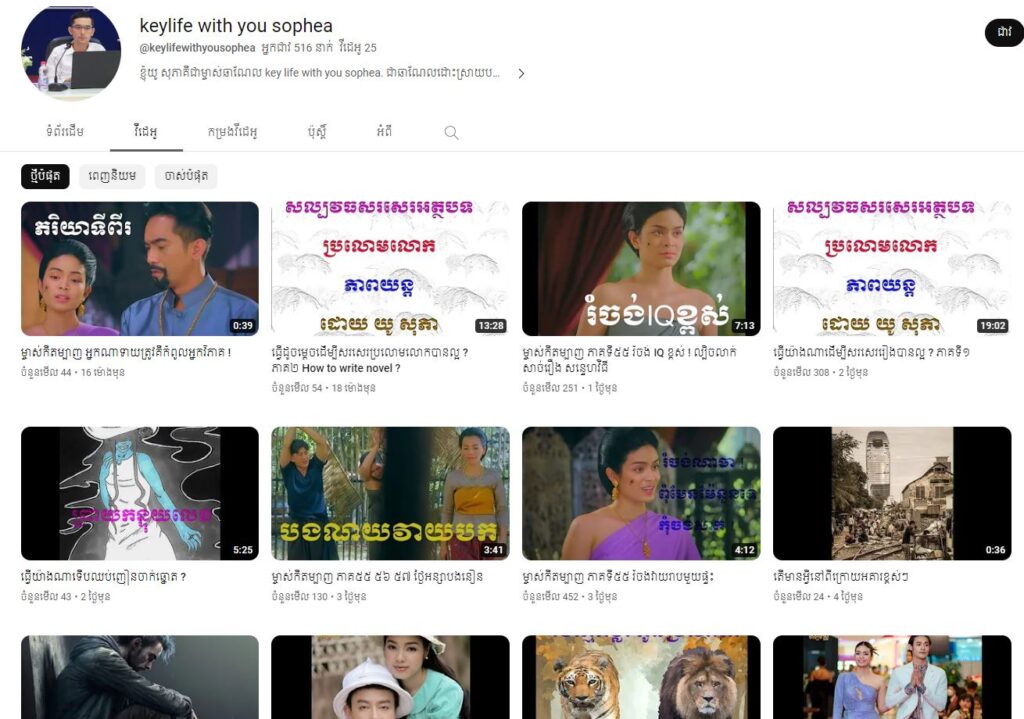Filter videos by ពេញនិយម popular chip
Viewport: 1024px width, 719px height.
(112, 176)
